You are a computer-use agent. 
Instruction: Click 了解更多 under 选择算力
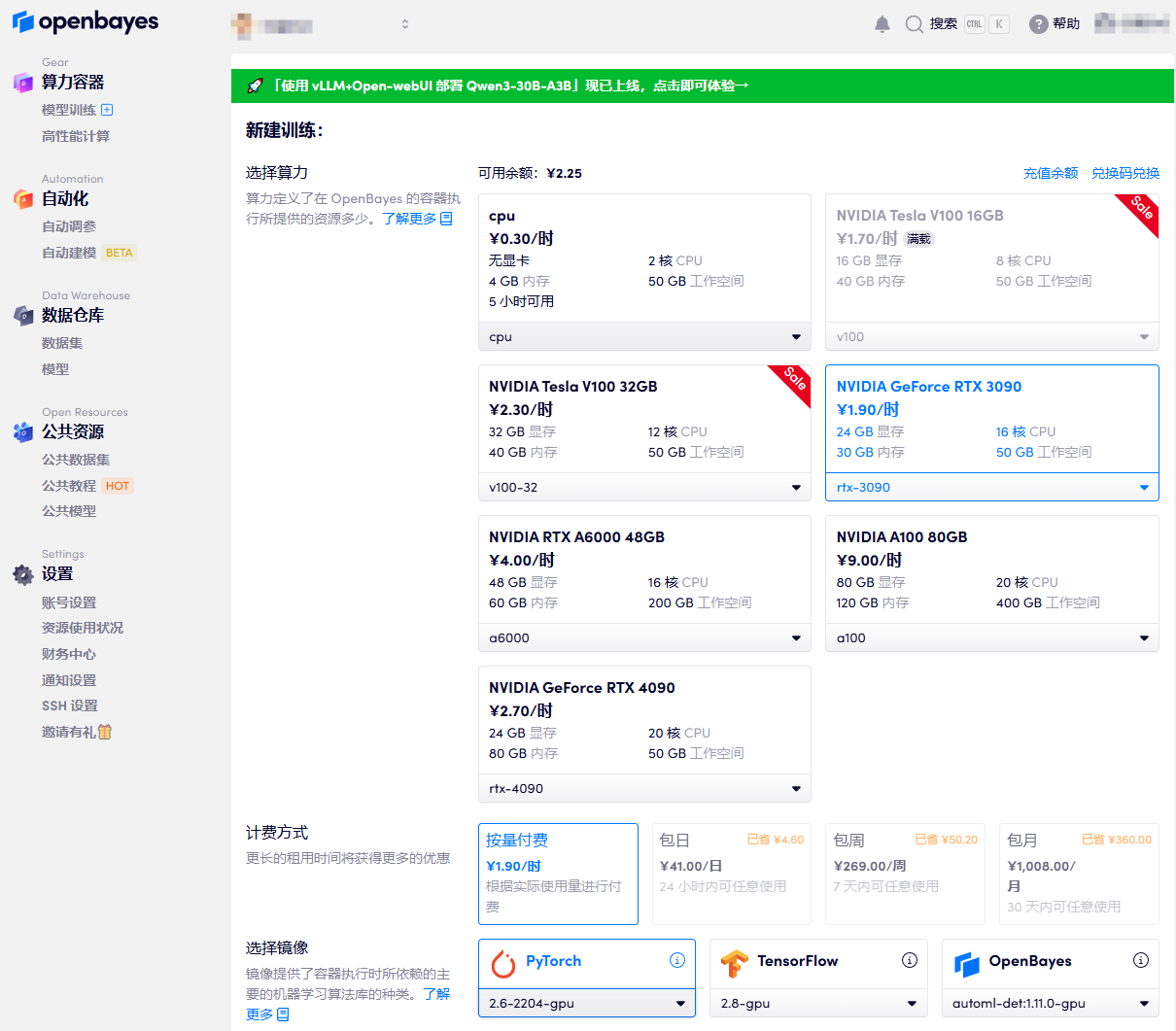tap(409, 219)
